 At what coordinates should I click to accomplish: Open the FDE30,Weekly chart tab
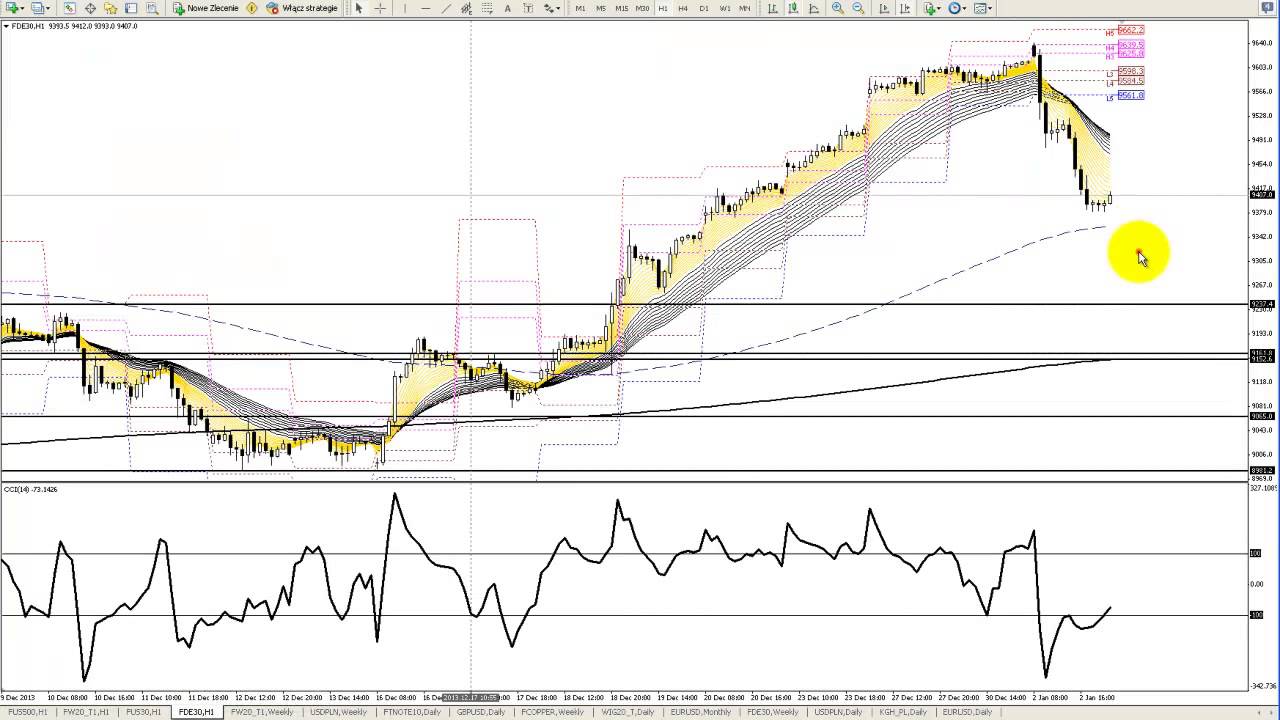(773, 712)
